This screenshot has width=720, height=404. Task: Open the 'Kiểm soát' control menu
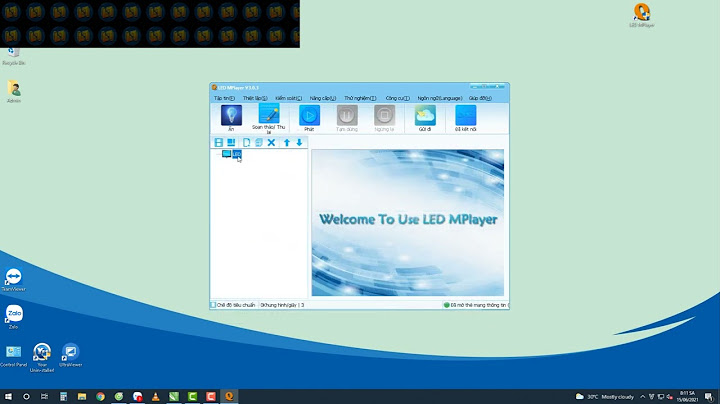[x=288, y=98]
